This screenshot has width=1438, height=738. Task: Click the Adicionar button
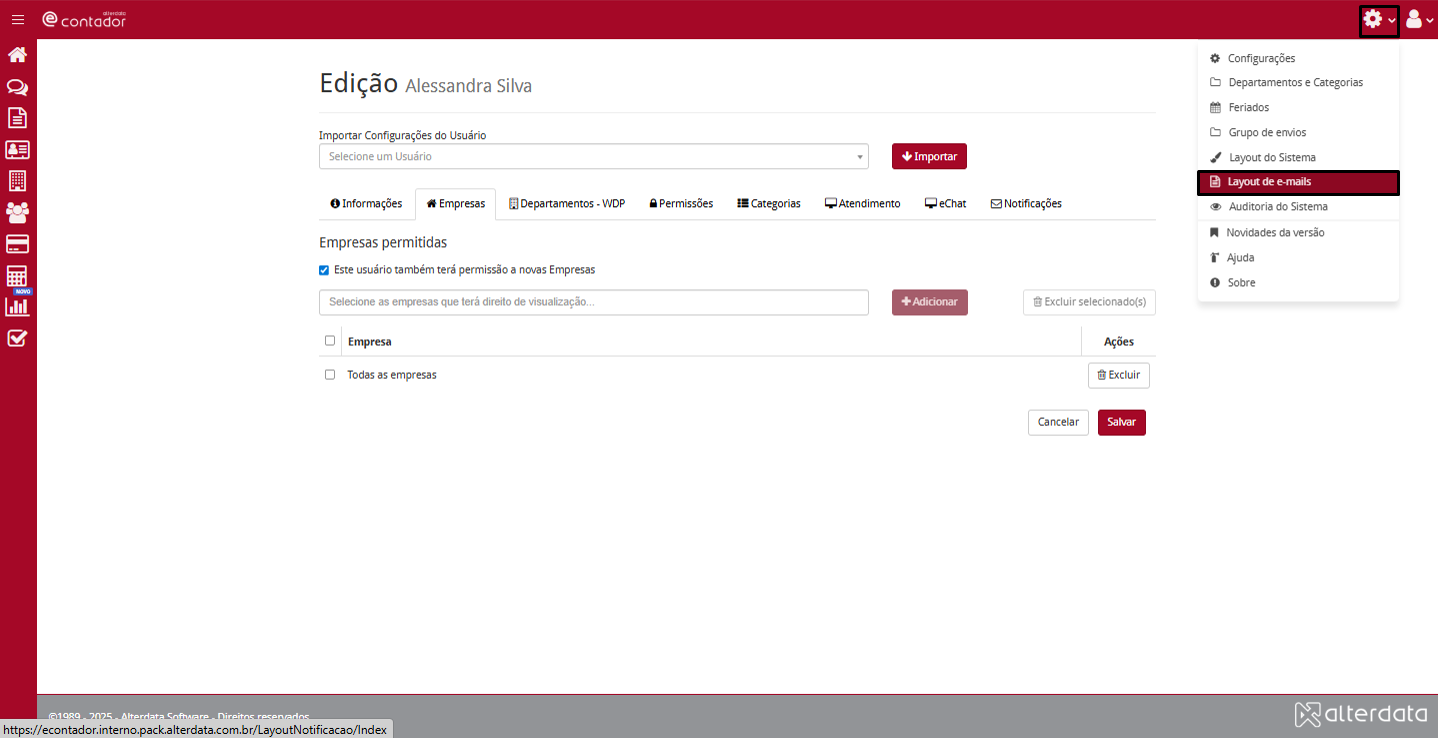pos(930,302)
